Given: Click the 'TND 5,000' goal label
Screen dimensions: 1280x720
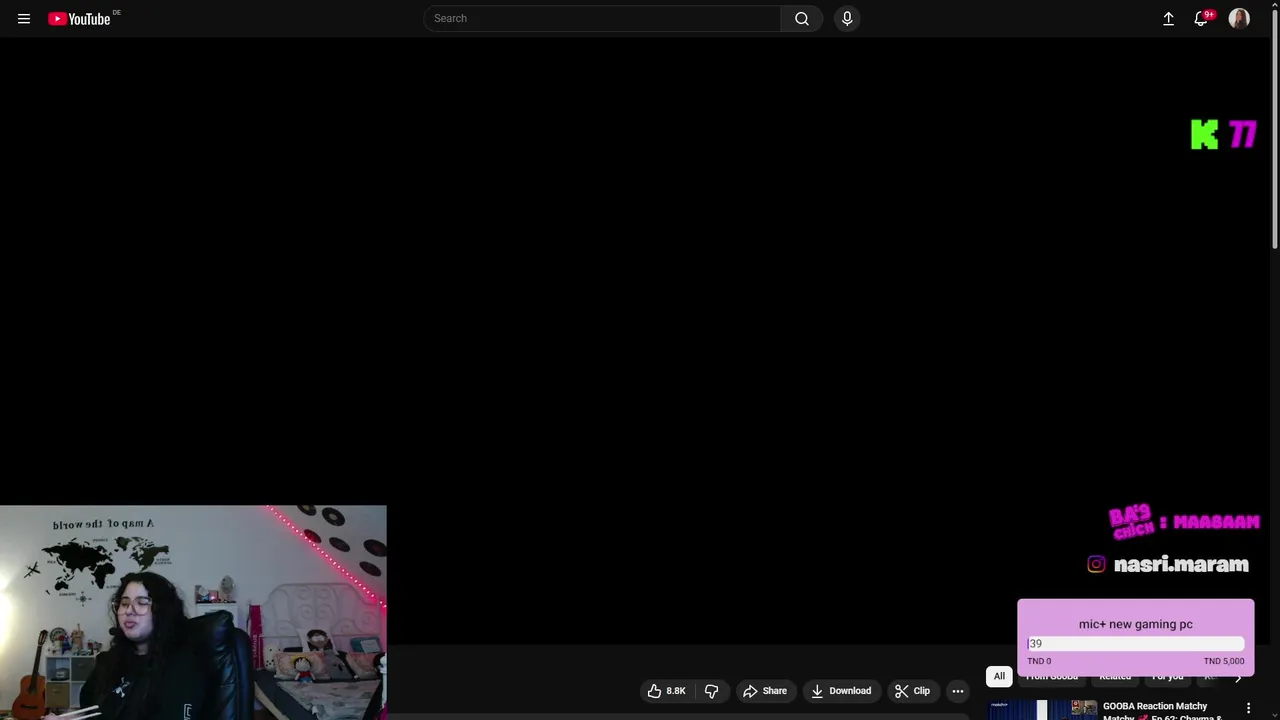Looking at the screenshot, I should 1224,661.
